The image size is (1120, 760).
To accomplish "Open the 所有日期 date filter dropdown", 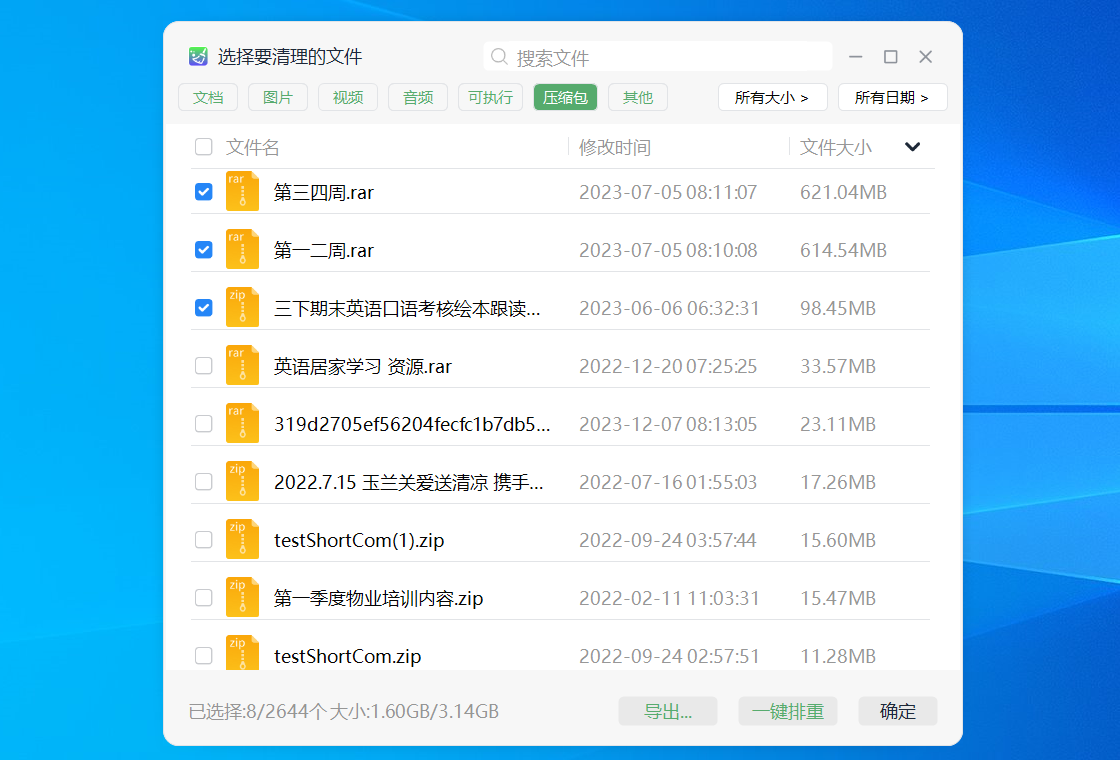I will tap(892, 97).
